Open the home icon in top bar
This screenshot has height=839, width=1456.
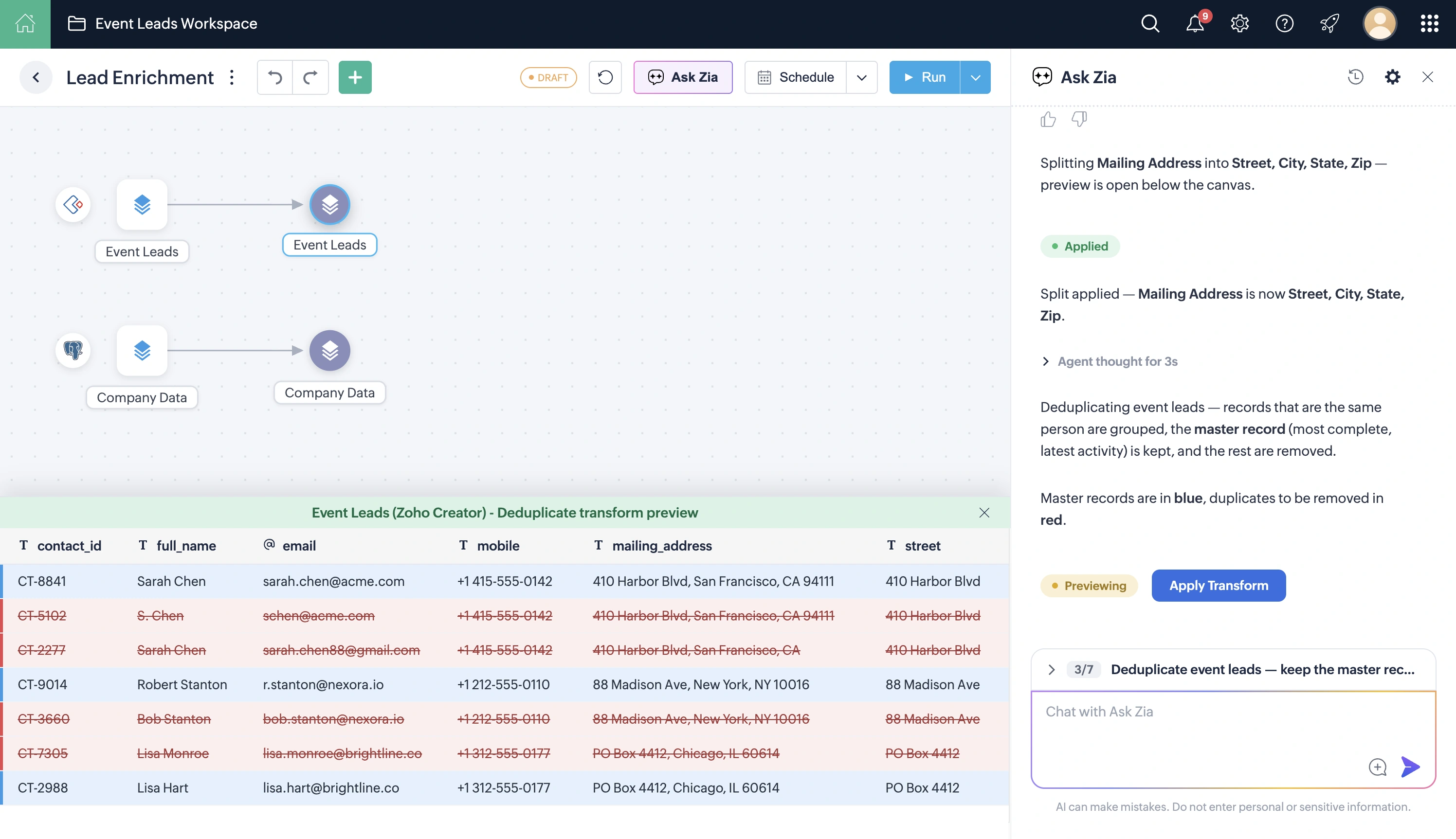tap(25, 24)
